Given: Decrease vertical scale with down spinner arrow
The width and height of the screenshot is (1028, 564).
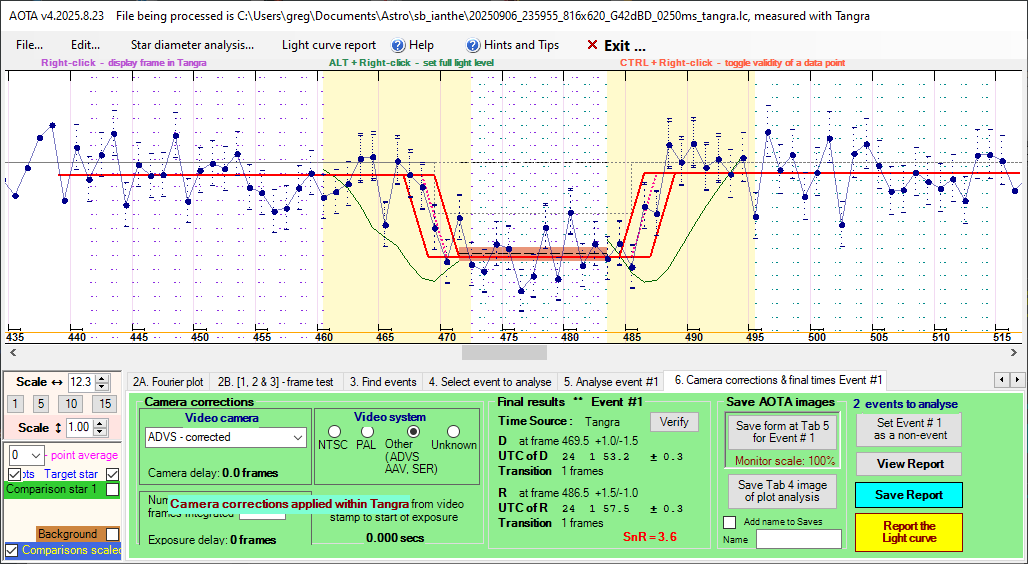Looking at the screenshot, I should coord(101,432).
